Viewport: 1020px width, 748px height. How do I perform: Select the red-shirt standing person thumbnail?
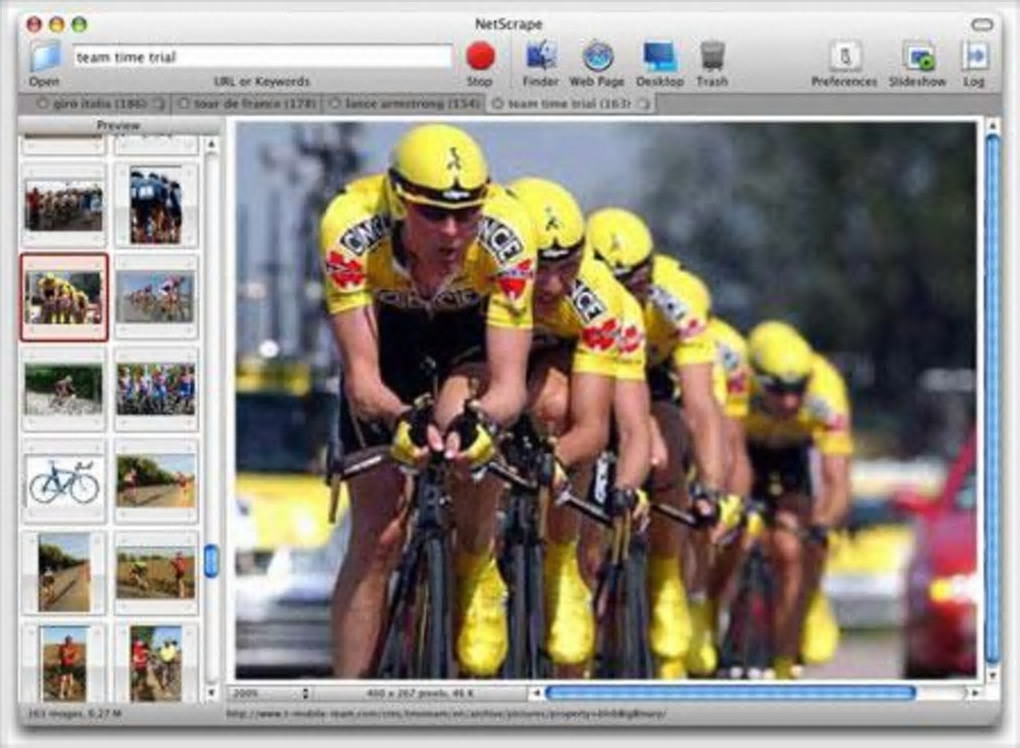(x=64, y=663)
